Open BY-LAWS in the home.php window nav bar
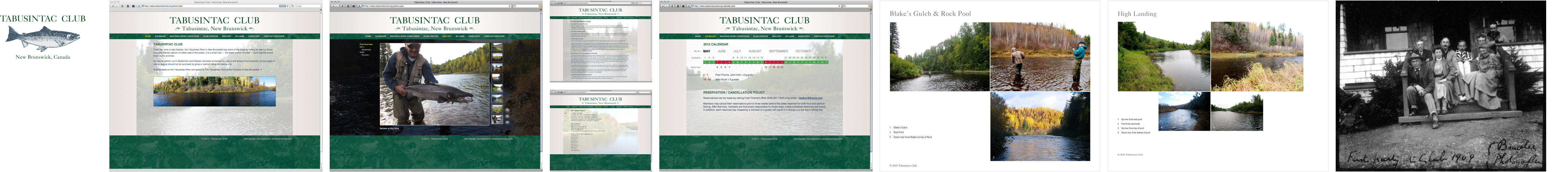The height and width of the screenshot is (172, 1568). (240, 36)
